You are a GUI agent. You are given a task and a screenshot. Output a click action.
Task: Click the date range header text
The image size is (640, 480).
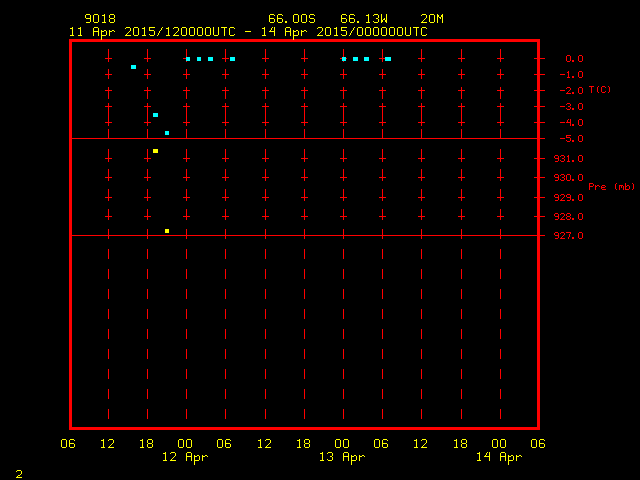click(x=248, y=32)
